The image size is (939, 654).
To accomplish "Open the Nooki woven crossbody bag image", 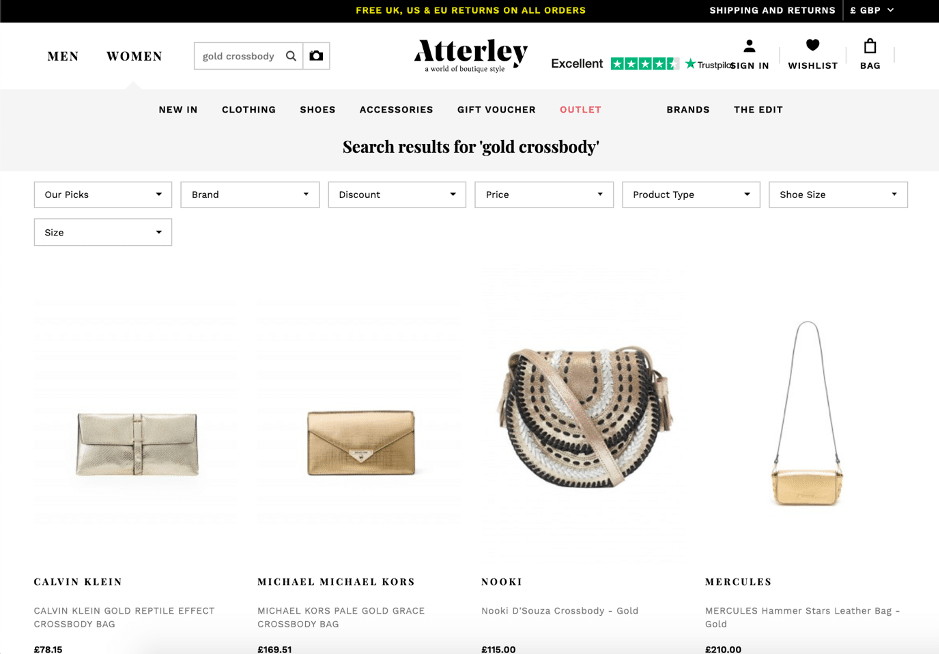I will pos(584,416).
